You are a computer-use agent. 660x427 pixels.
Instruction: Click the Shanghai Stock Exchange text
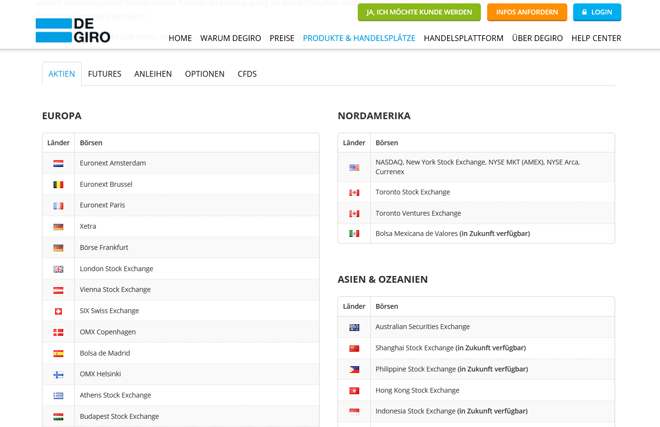pyautogui.click(x=415, y=348)
